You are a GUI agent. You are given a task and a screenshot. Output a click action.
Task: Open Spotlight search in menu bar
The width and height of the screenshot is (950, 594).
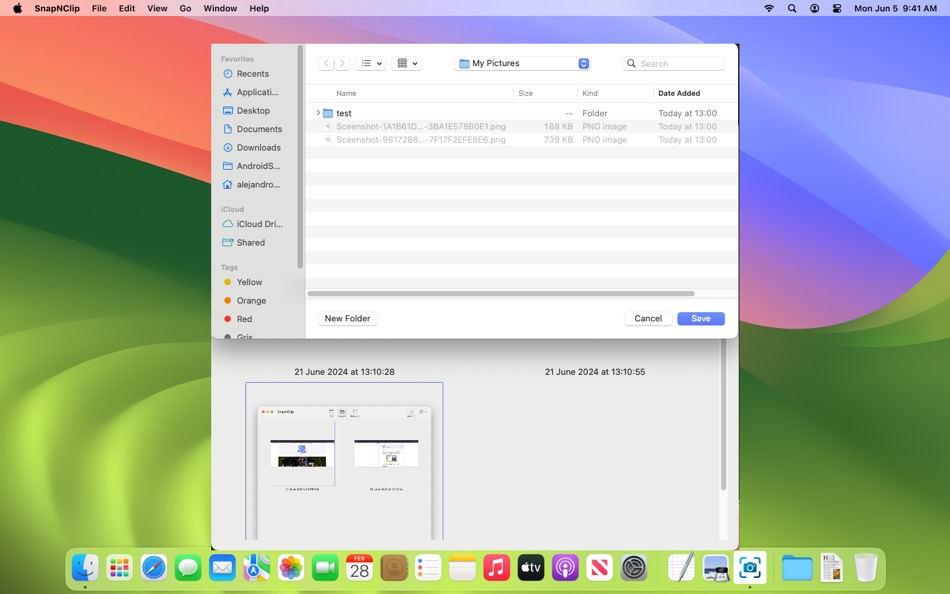click(x=792, y=8)
